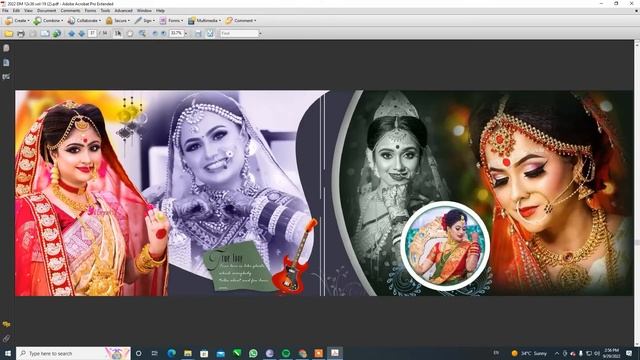640x360 pixels.
Task: Open the View menu
Action: pyautogui.click(x=28, y=11)
